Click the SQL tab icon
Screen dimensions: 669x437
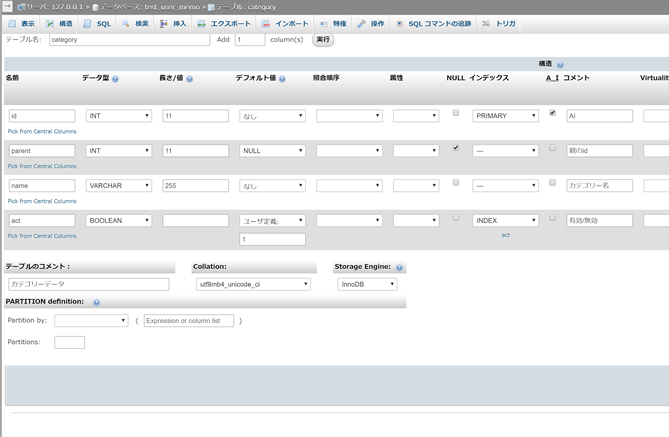point(87,24)
